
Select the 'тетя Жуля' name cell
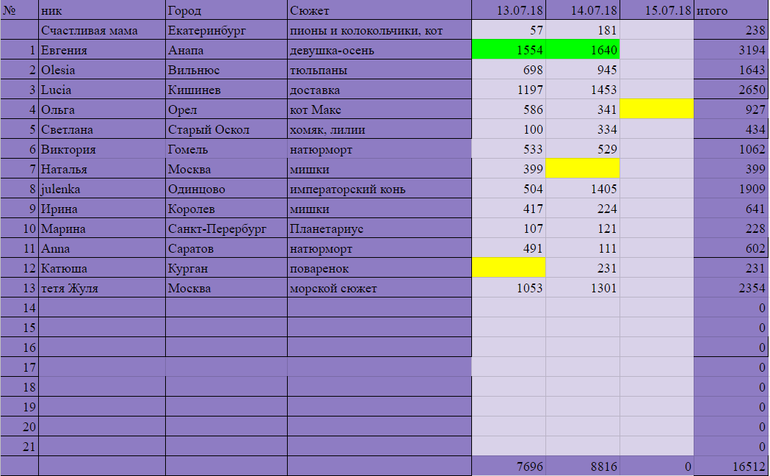pos(101,288)
